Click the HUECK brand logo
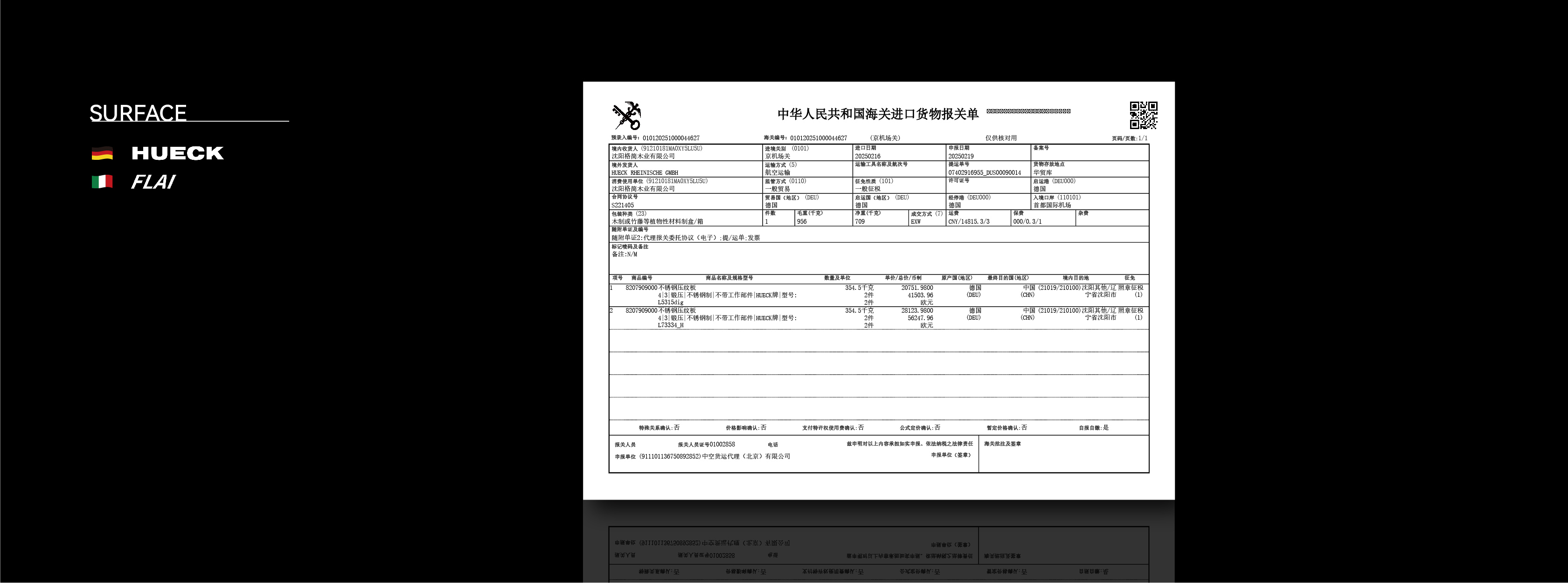The image size is (1568, 583). coord(177,153)
